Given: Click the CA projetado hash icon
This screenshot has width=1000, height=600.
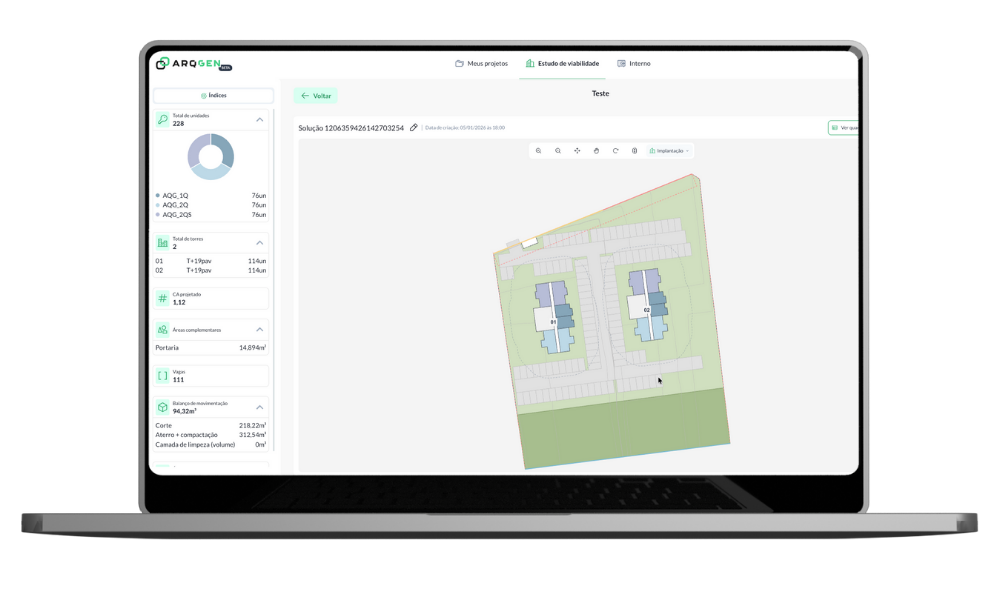Looking at the screenshot, I should [x=163, y=298].
